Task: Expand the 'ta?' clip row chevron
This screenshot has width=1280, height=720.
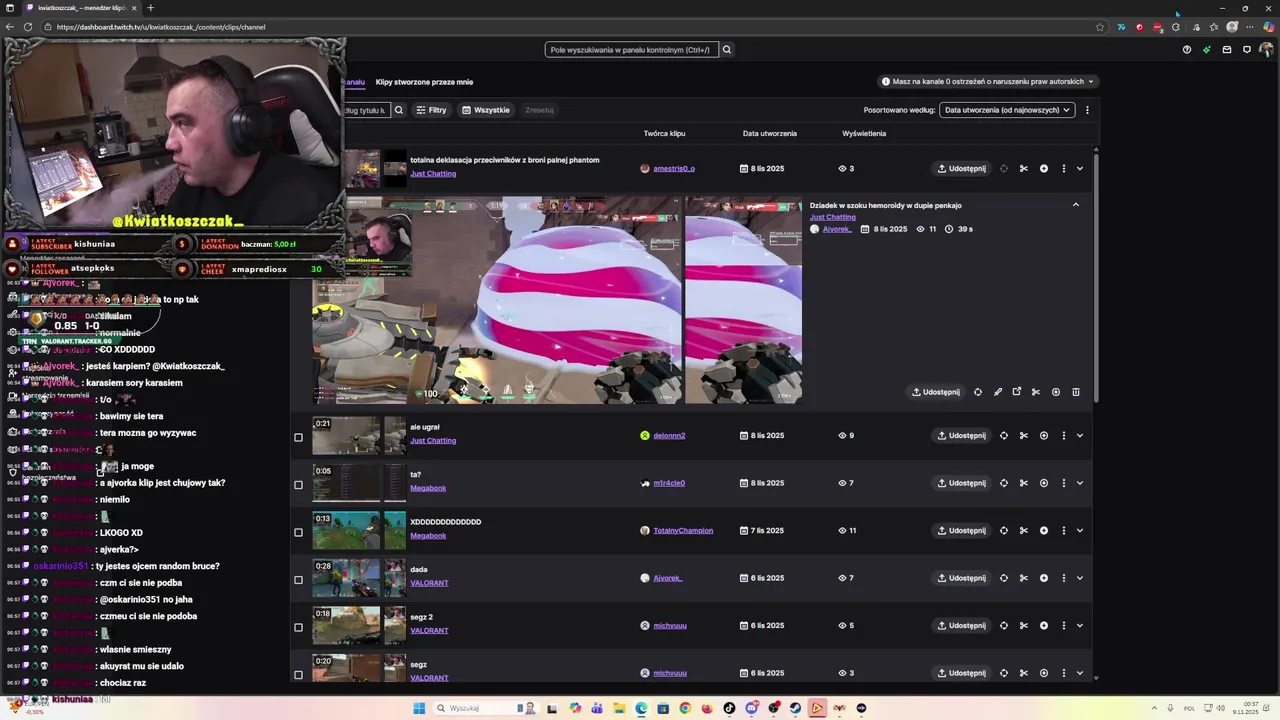Action: pyautogui.click(x=1080, y=483)
